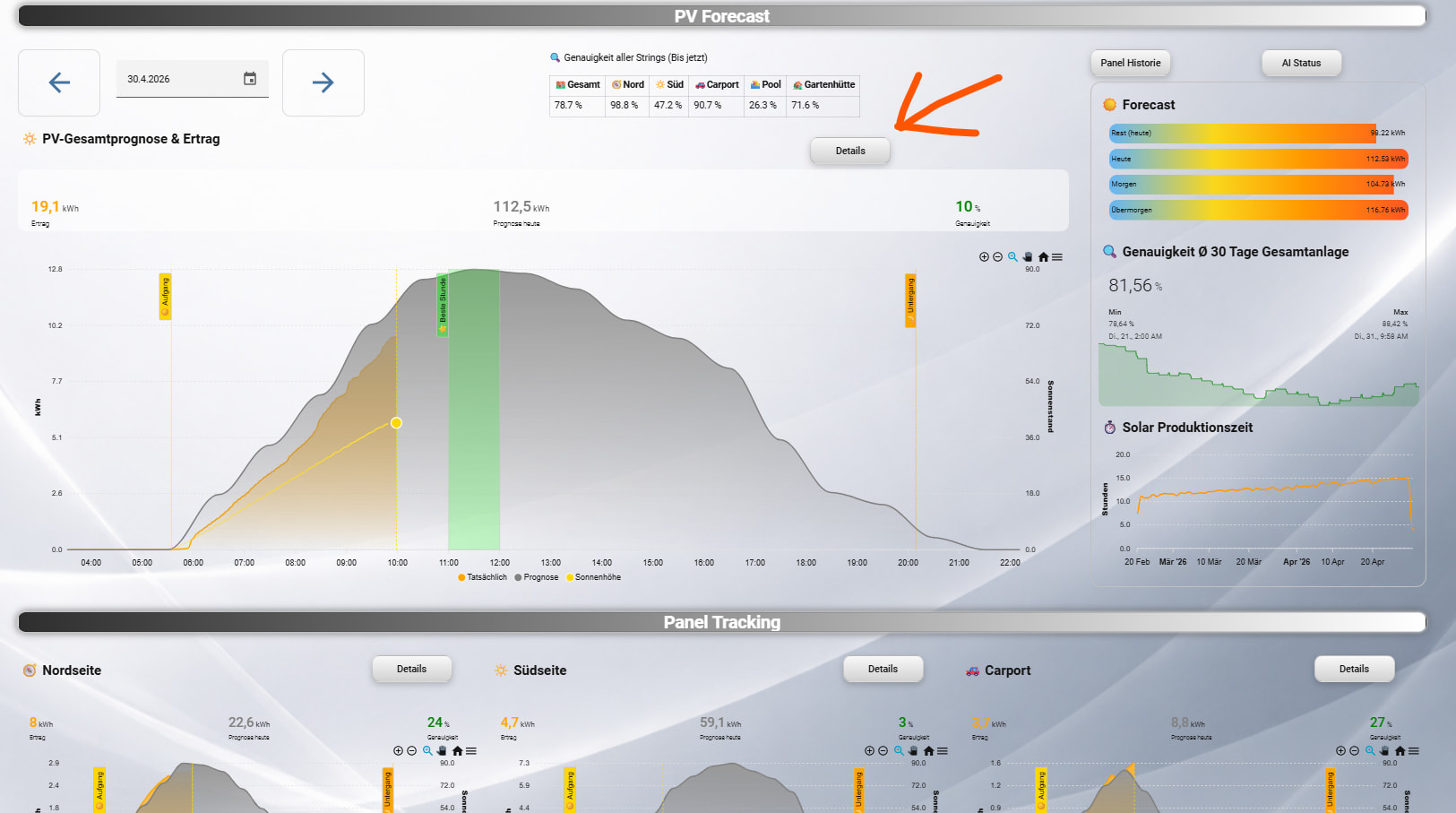Open the Südseite chart menu icon
This screenshot has height=813, width=1456.
pyautogui.click(x=943, y=751)
